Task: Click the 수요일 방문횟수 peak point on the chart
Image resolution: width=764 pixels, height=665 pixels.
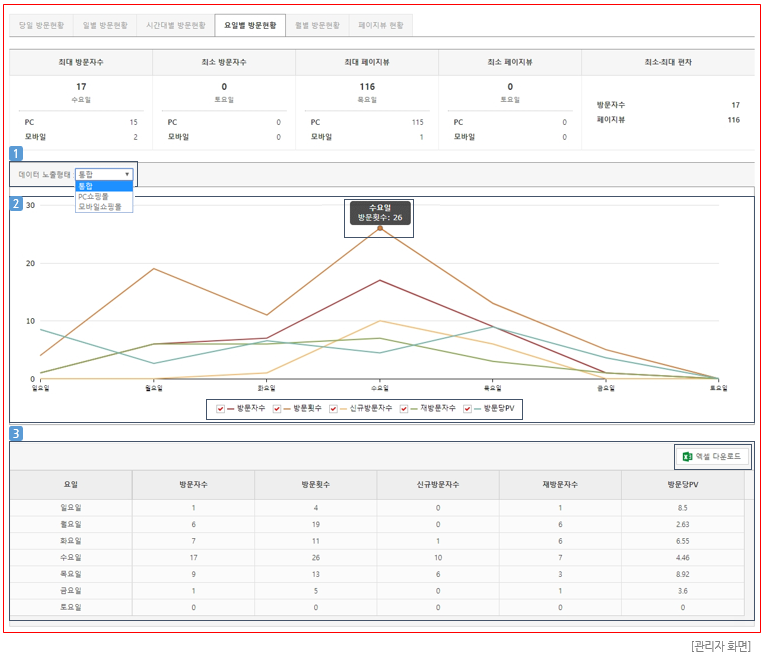Action: pos(380,228)
